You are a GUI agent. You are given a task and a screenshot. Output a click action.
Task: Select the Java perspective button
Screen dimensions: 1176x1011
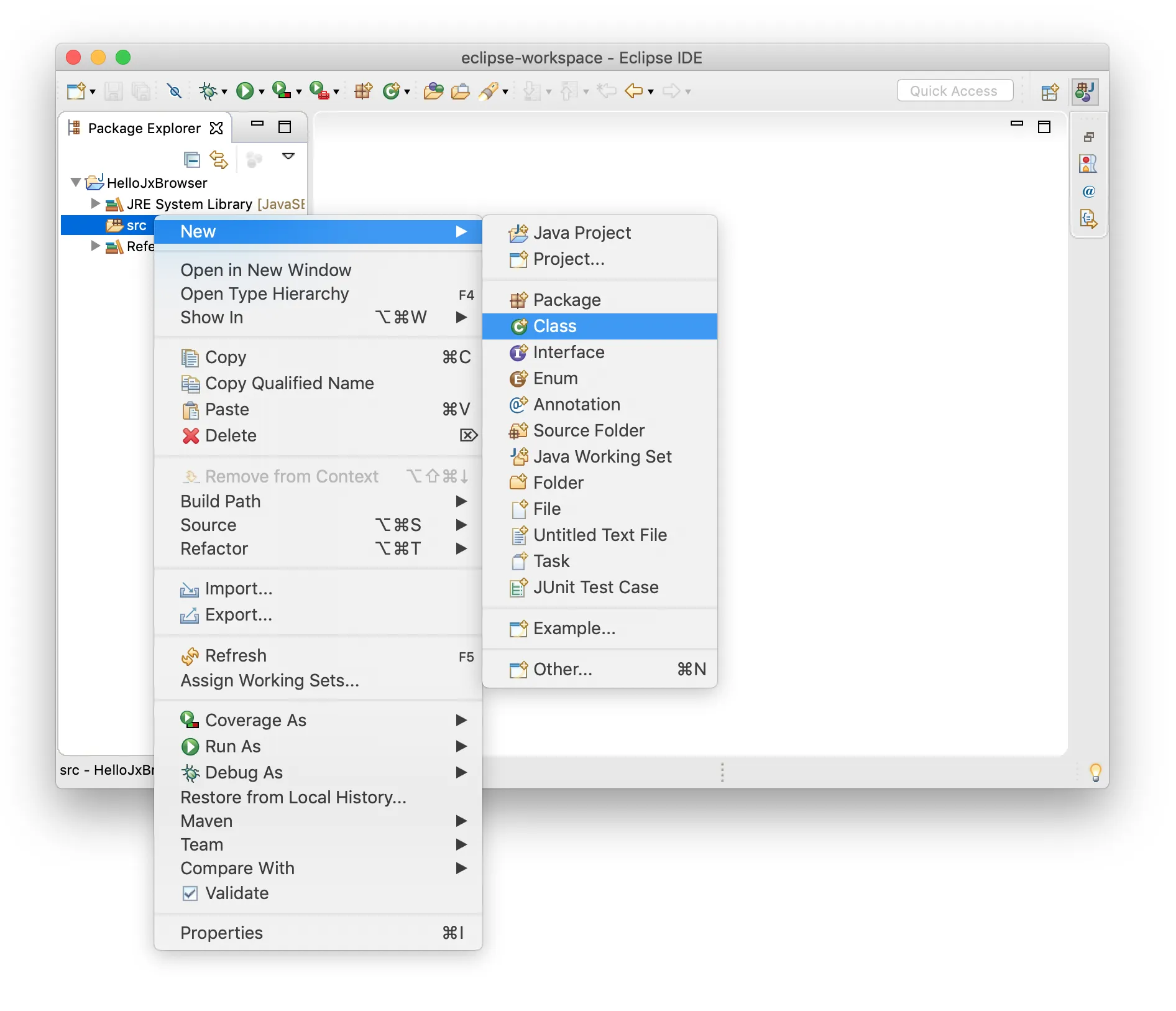pos(1085,91)
